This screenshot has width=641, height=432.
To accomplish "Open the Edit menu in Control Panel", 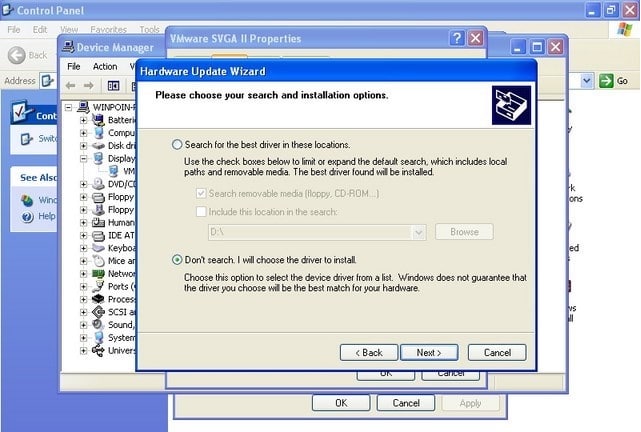I will pyautogui.click(x=40, y=29).
